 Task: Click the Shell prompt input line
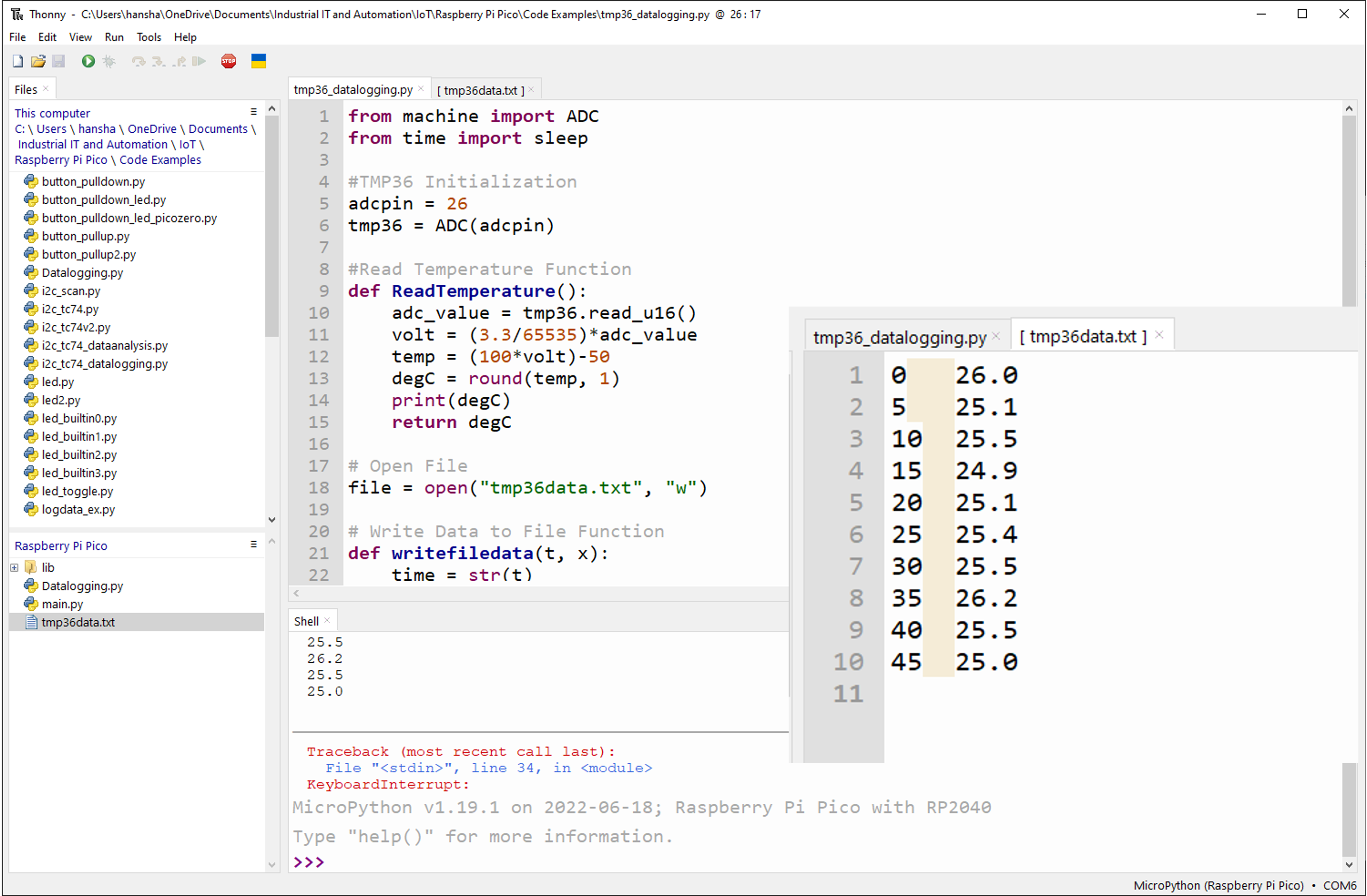(x=816, y=862)
